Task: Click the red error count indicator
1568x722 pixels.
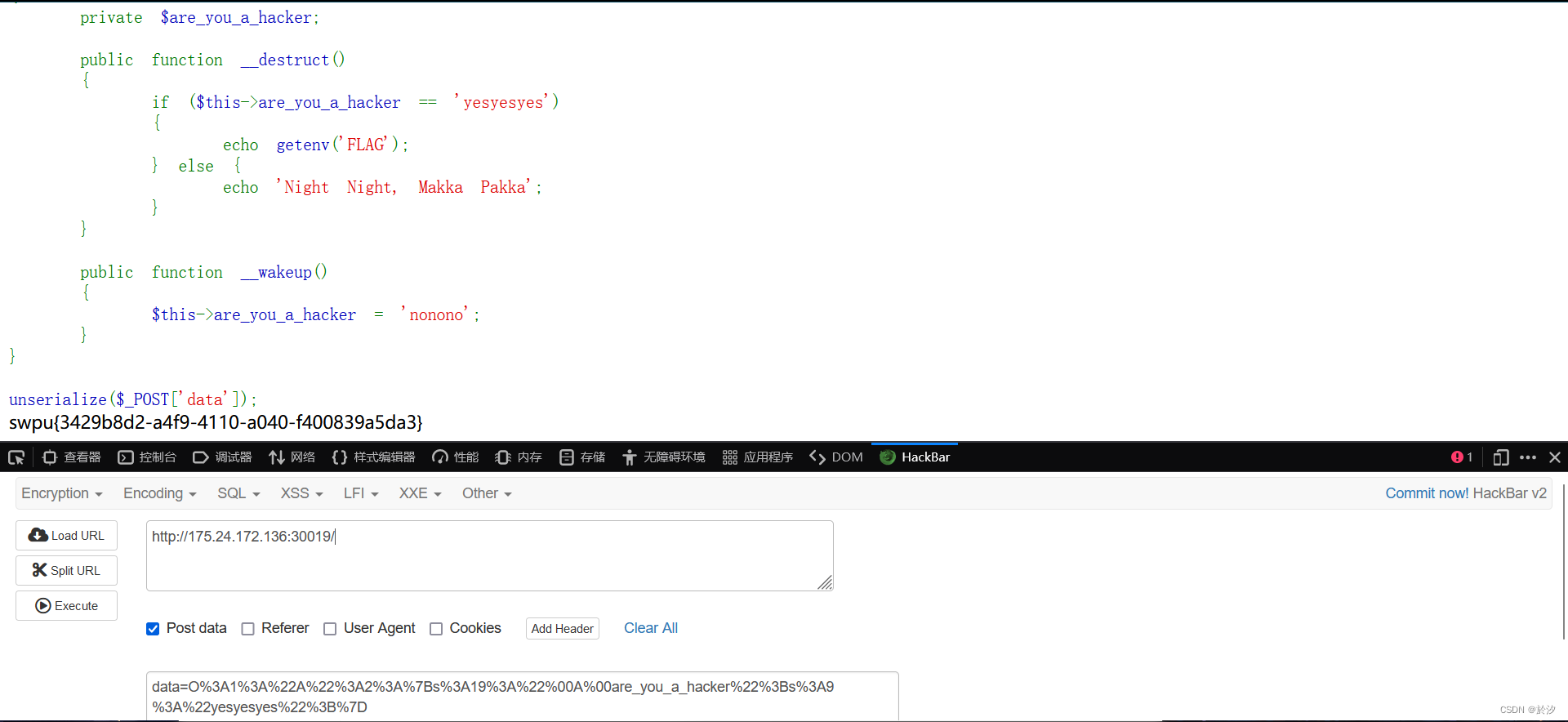Action: click(1462, 457)
